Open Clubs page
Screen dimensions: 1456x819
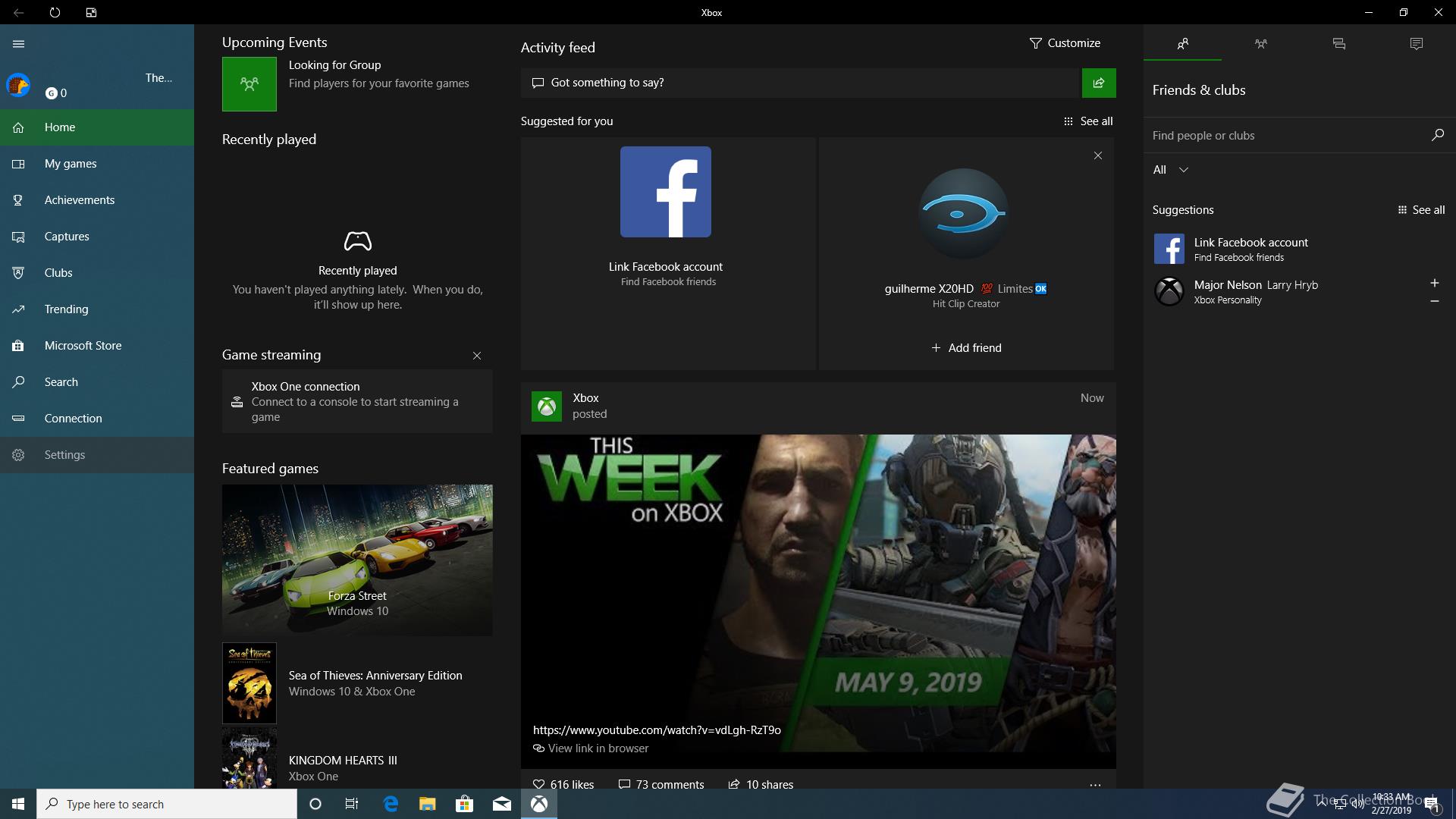(97, 273)
